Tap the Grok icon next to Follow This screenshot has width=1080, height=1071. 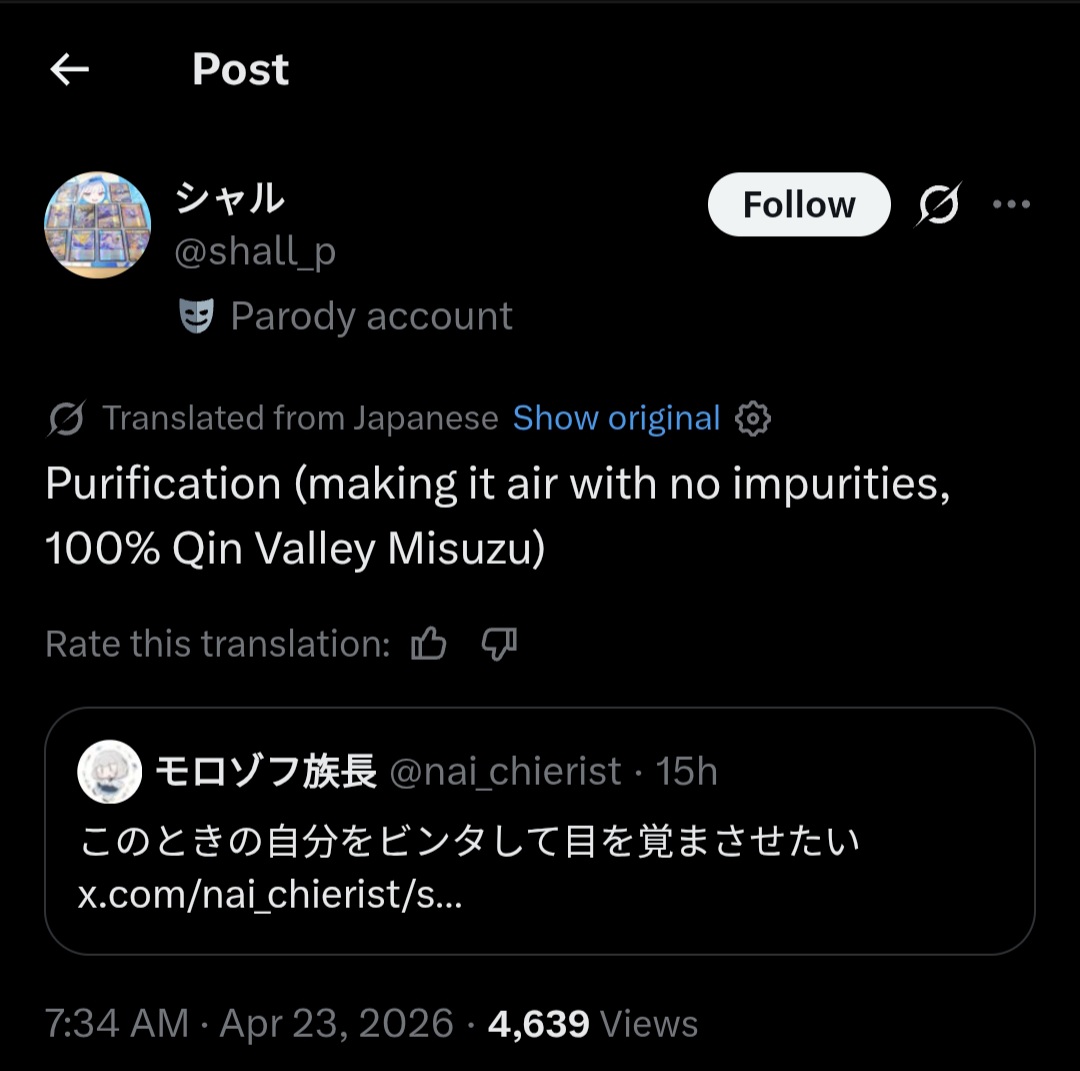pyautogui.click(x=939, y=205)
